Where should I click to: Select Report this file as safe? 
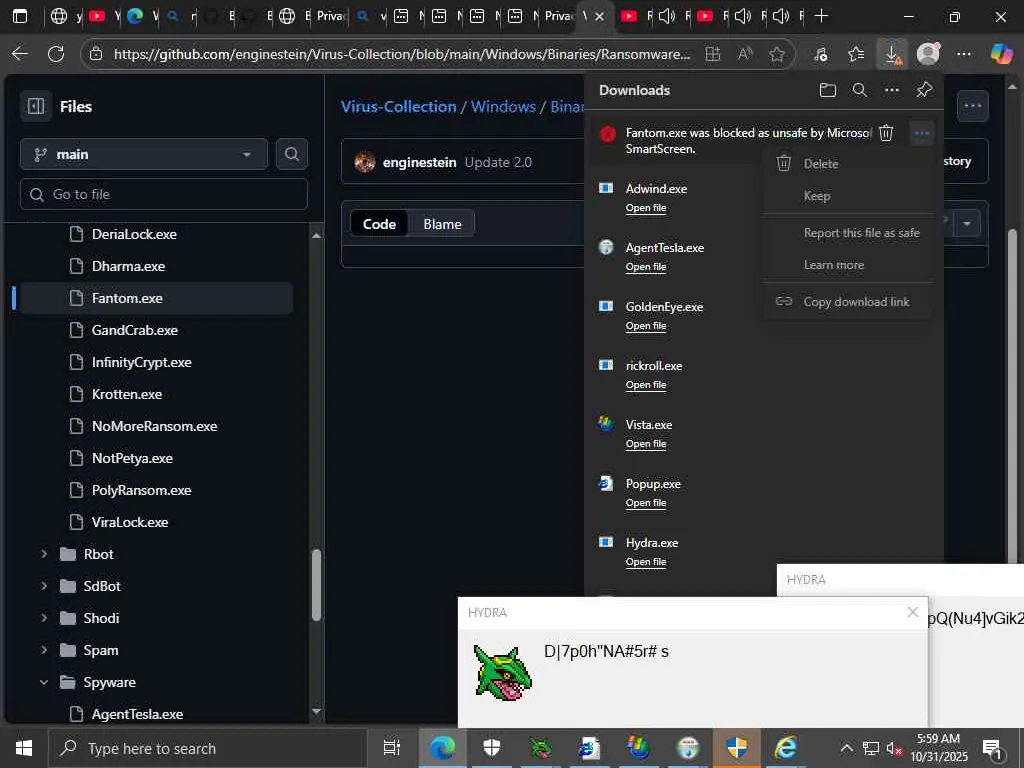pyautogui.click(x=847, y=232)
